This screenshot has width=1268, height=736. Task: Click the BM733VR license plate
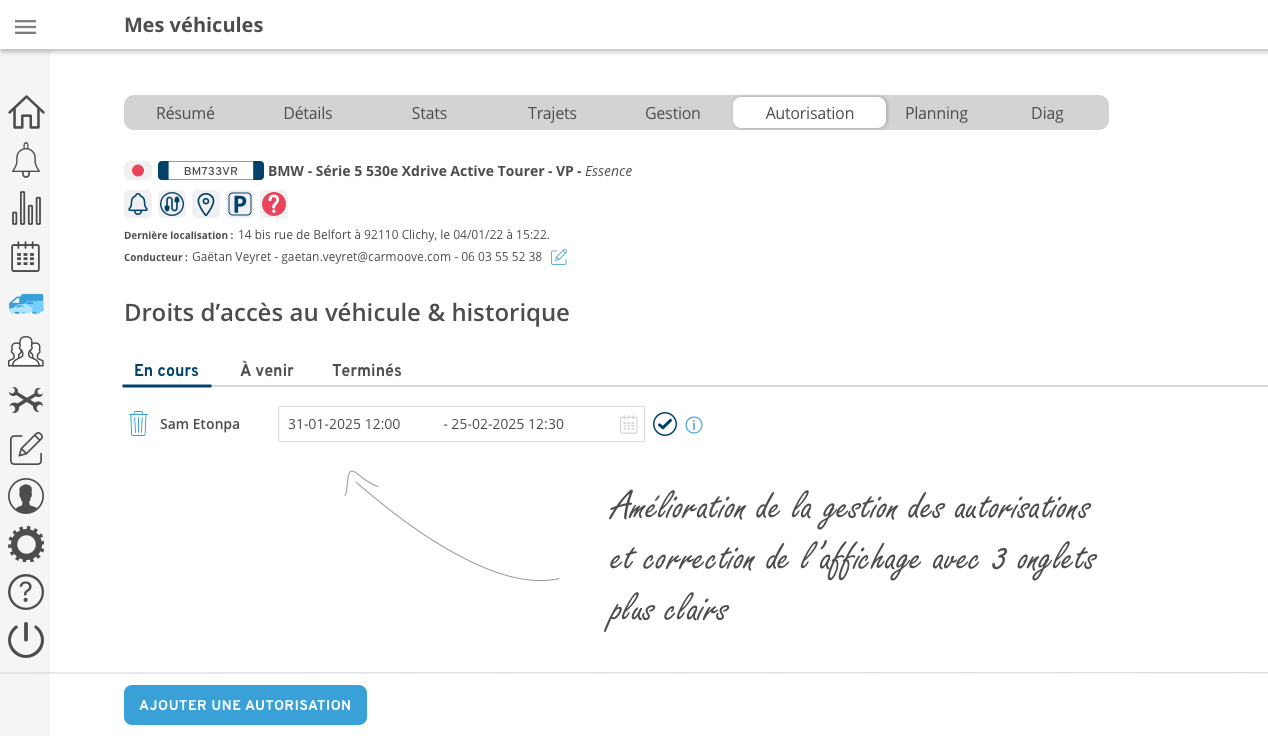pyautogui.click(x=211, y=171)
